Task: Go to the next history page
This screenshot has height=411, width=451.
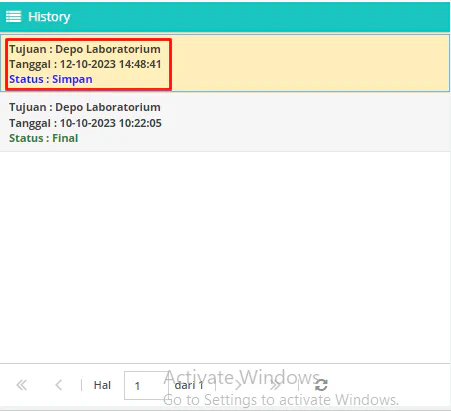Action: 238,385
